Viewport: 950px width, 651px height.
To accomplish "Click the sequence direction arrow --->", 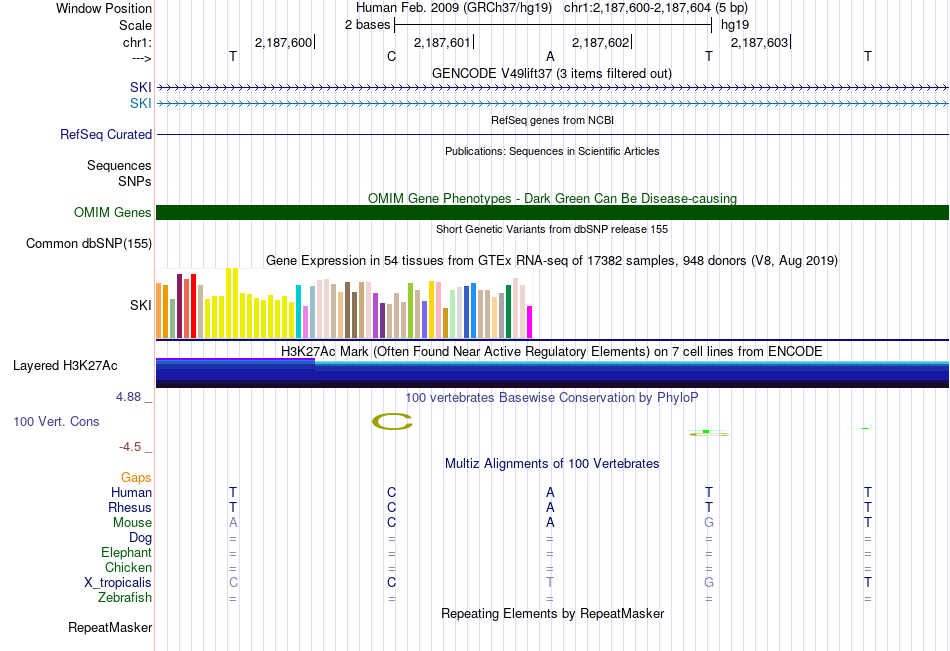I will coord(141,58).
